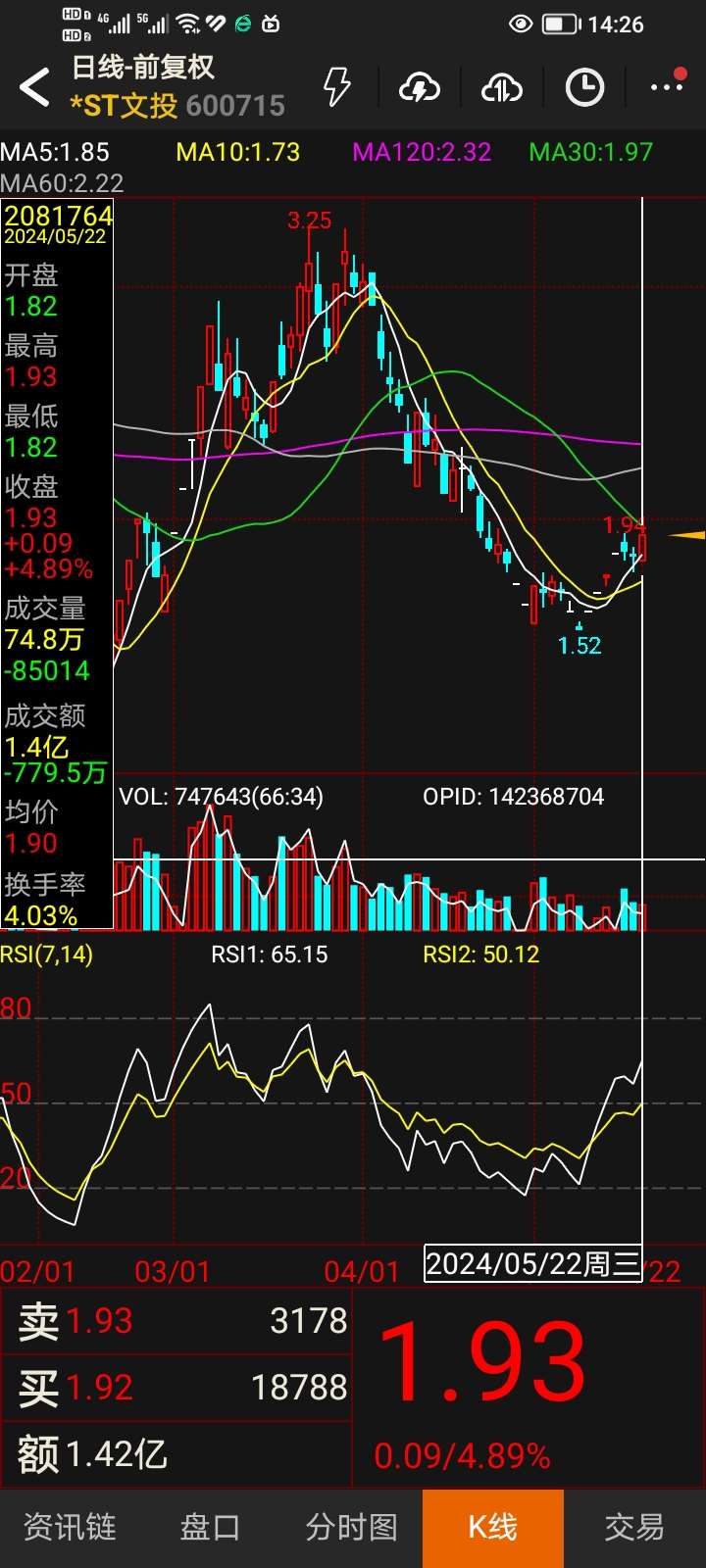The width and height of the screenshot is (706, 1568).
Task: Tap the RSI2: 50.12 value
Action: coord(481,955)
